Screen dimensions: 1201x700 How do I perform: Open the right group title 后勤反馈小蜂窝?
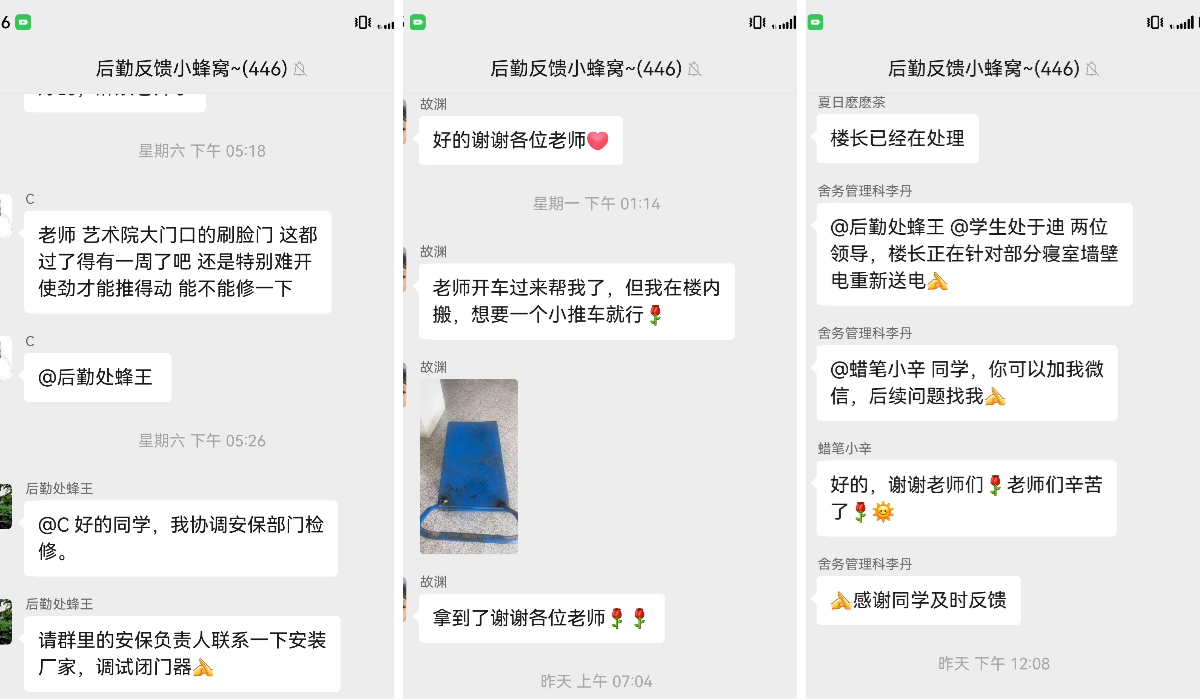[984, 69]
